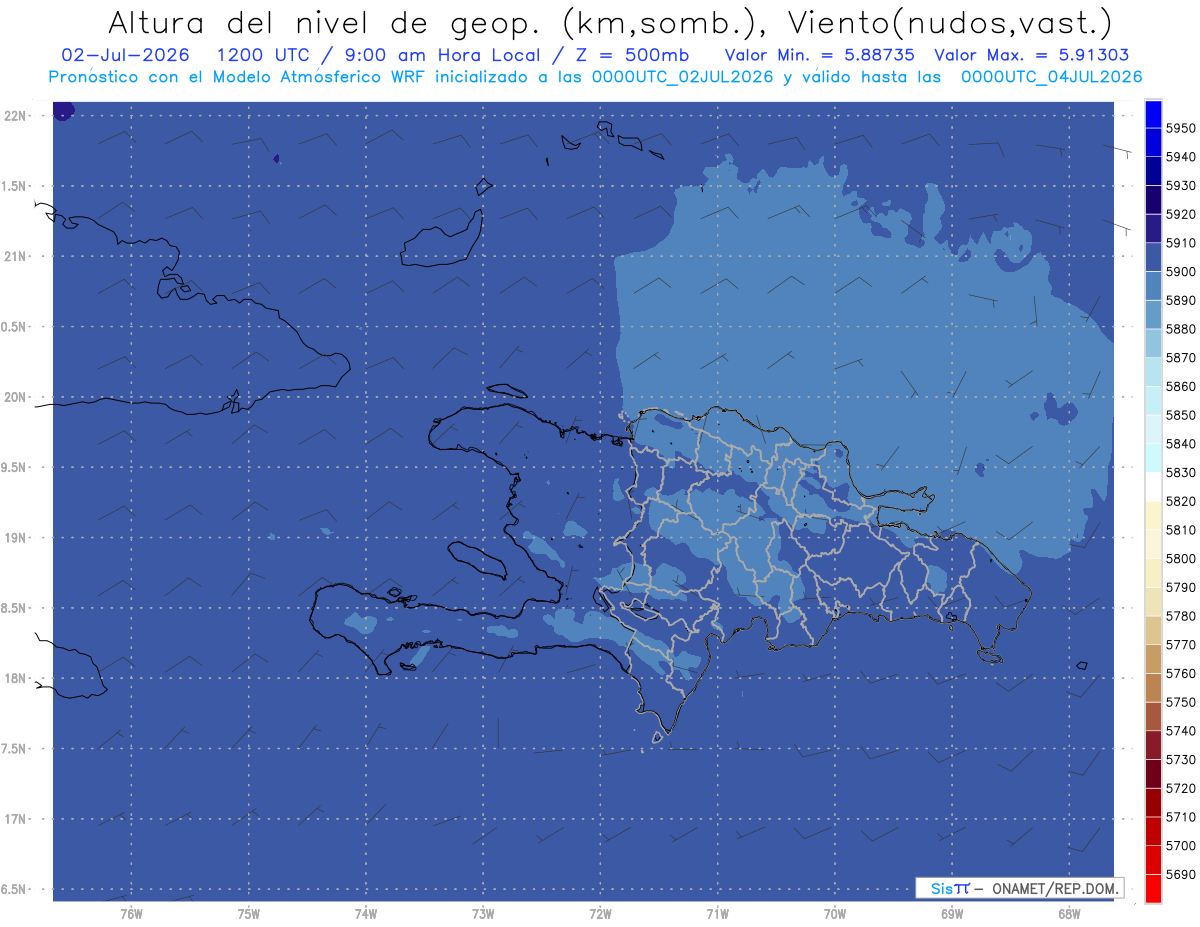Select the initialization time '0000UTC_02JUL2026'

(x=683, y=76)
